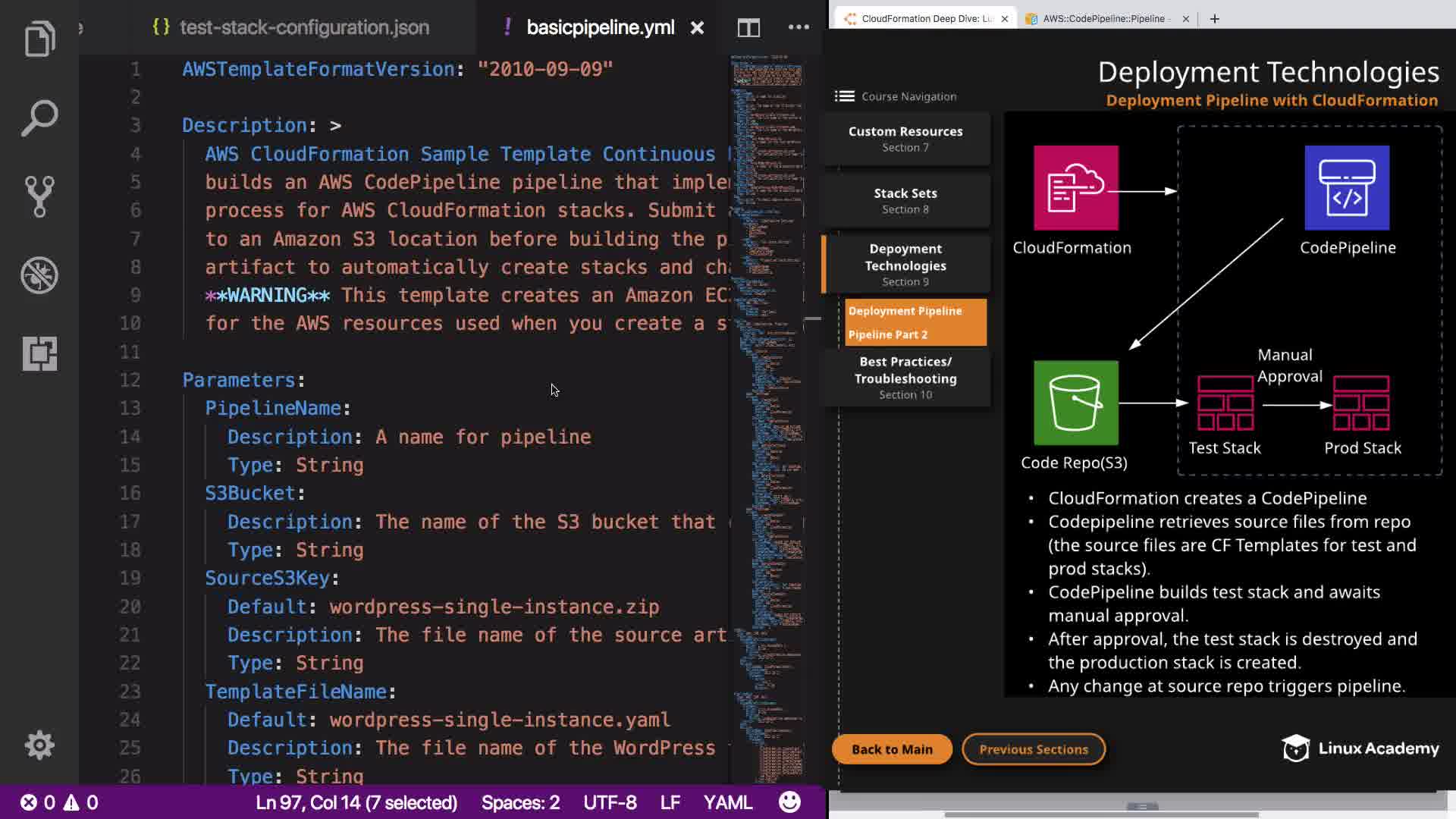
Task: Expand Custom Resources Section 7
Action: tap(905, 139)
